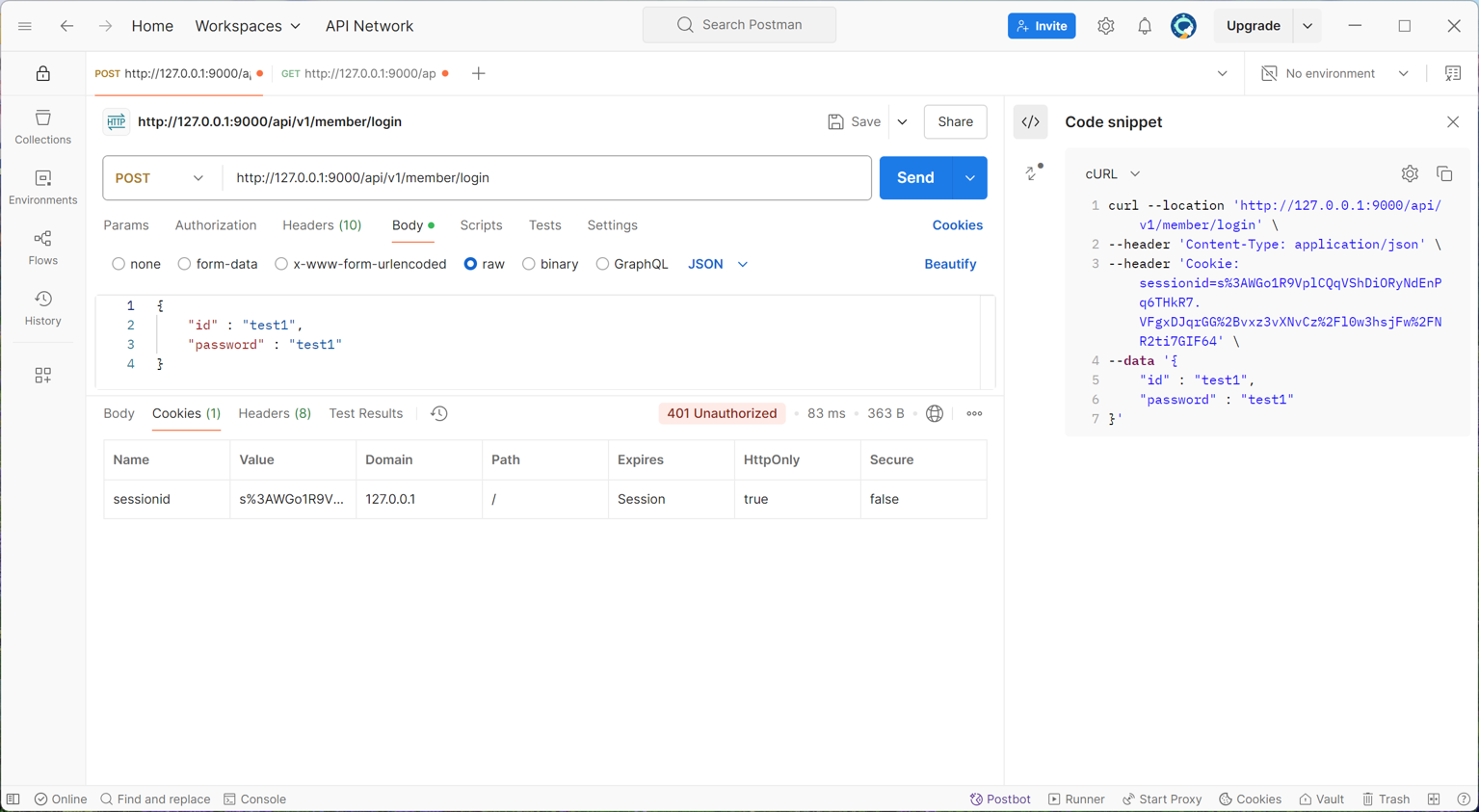Click the Save button
The width and height of the screenshot is (1479, 812).
(855, 122)
